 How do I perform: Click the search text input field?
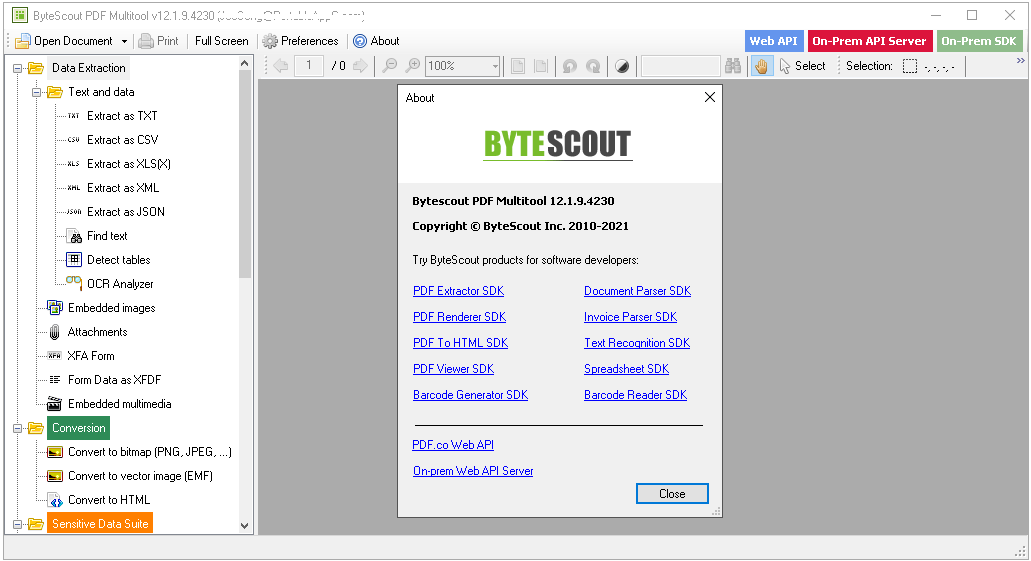tap(681, 66)
